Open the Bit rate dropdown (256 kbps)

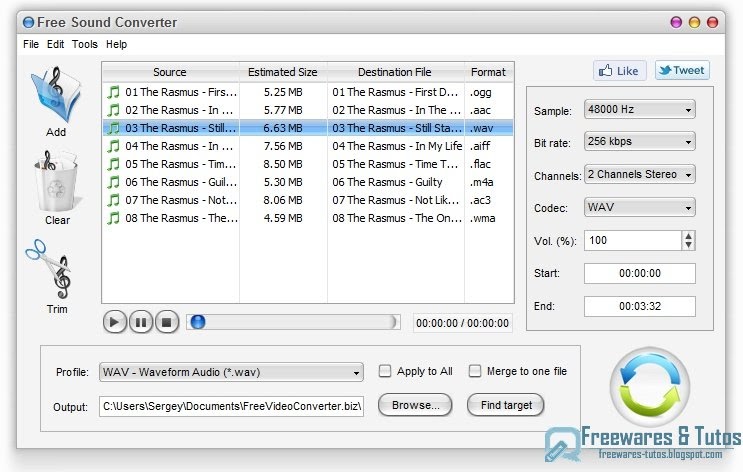coord(640,142)
